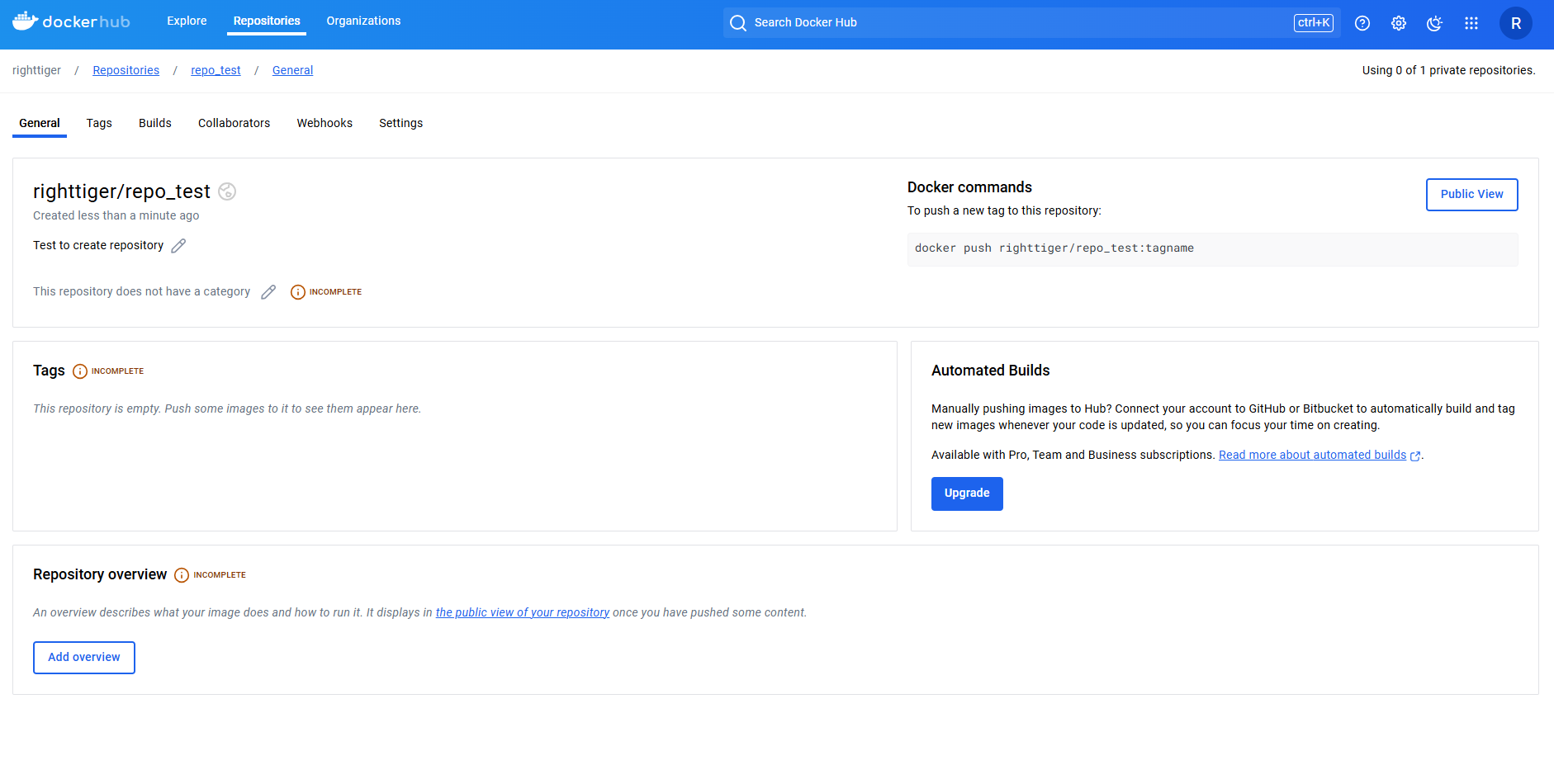Click the Tags INCOMPLETE info icon
The image size is (1554, 784).
click(x=80, y=371)
